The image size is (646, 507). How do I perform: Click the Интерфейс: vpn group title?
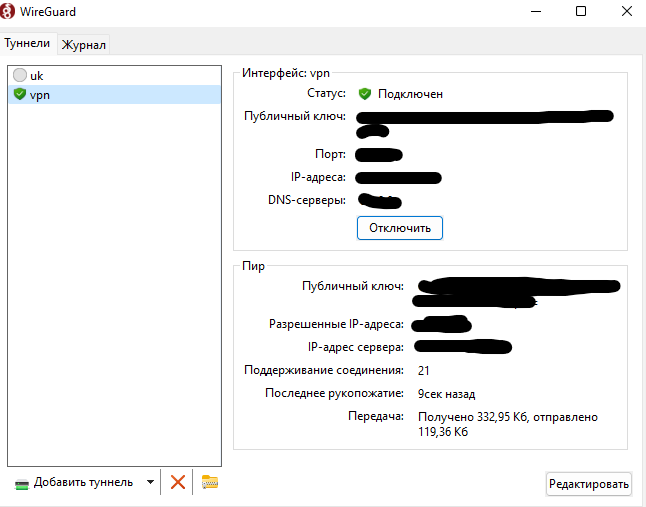(x=286, y=73)
